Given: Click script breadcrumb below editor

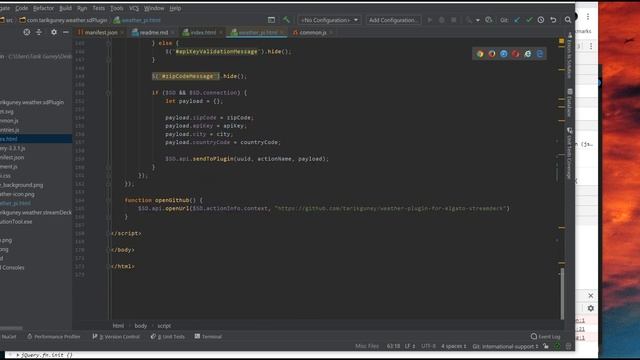Looking at the screenshot, I should 164,326.
